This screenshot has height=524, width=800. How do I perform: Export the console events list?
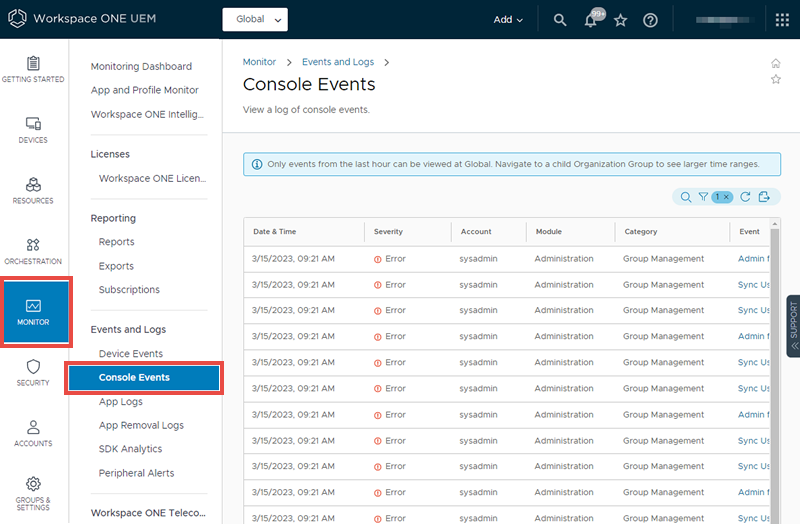764,197
